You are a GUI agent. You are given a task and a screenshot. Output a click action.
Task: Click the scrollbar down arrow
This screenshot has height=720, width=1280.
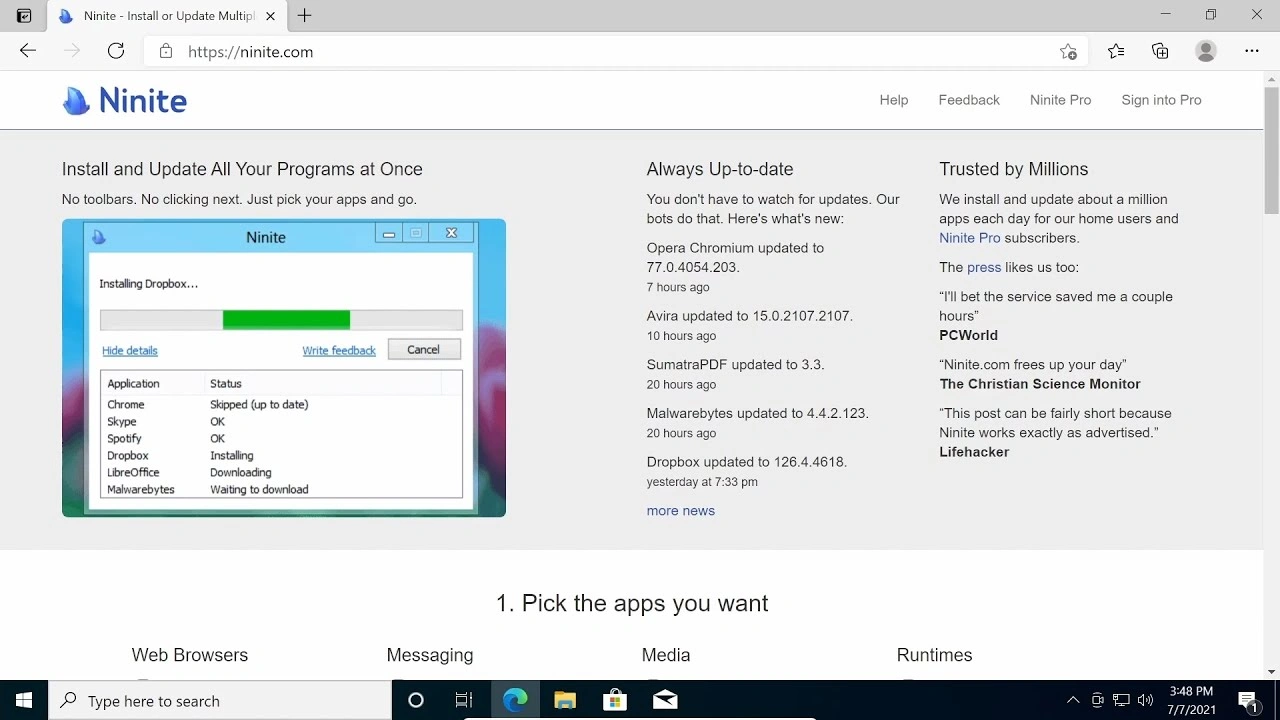1271,671
